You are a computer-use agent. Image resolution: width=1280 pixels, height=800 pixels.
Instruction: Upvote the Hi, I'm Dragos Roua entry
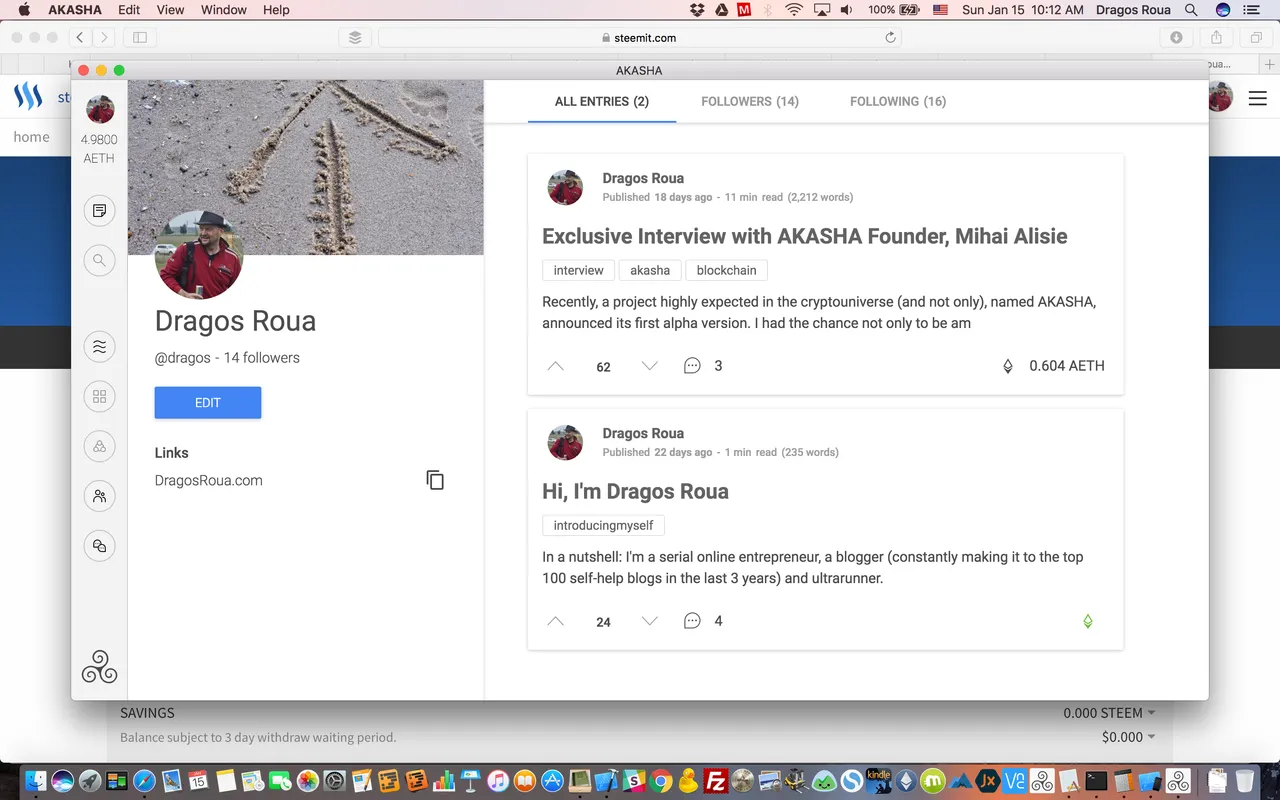tap(556, 621)
